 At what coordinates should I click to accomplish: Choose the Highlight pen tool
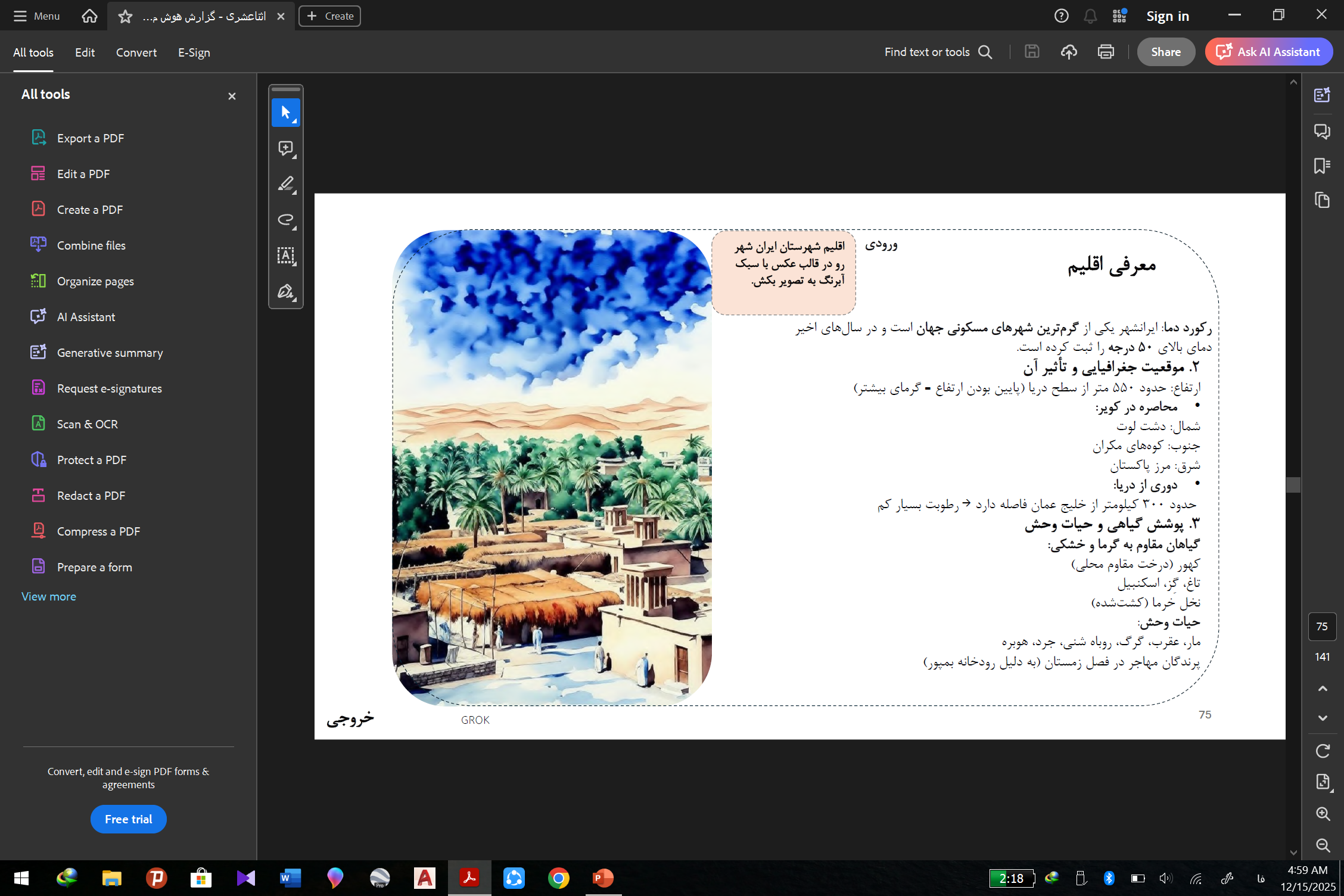tap(286, 184)
